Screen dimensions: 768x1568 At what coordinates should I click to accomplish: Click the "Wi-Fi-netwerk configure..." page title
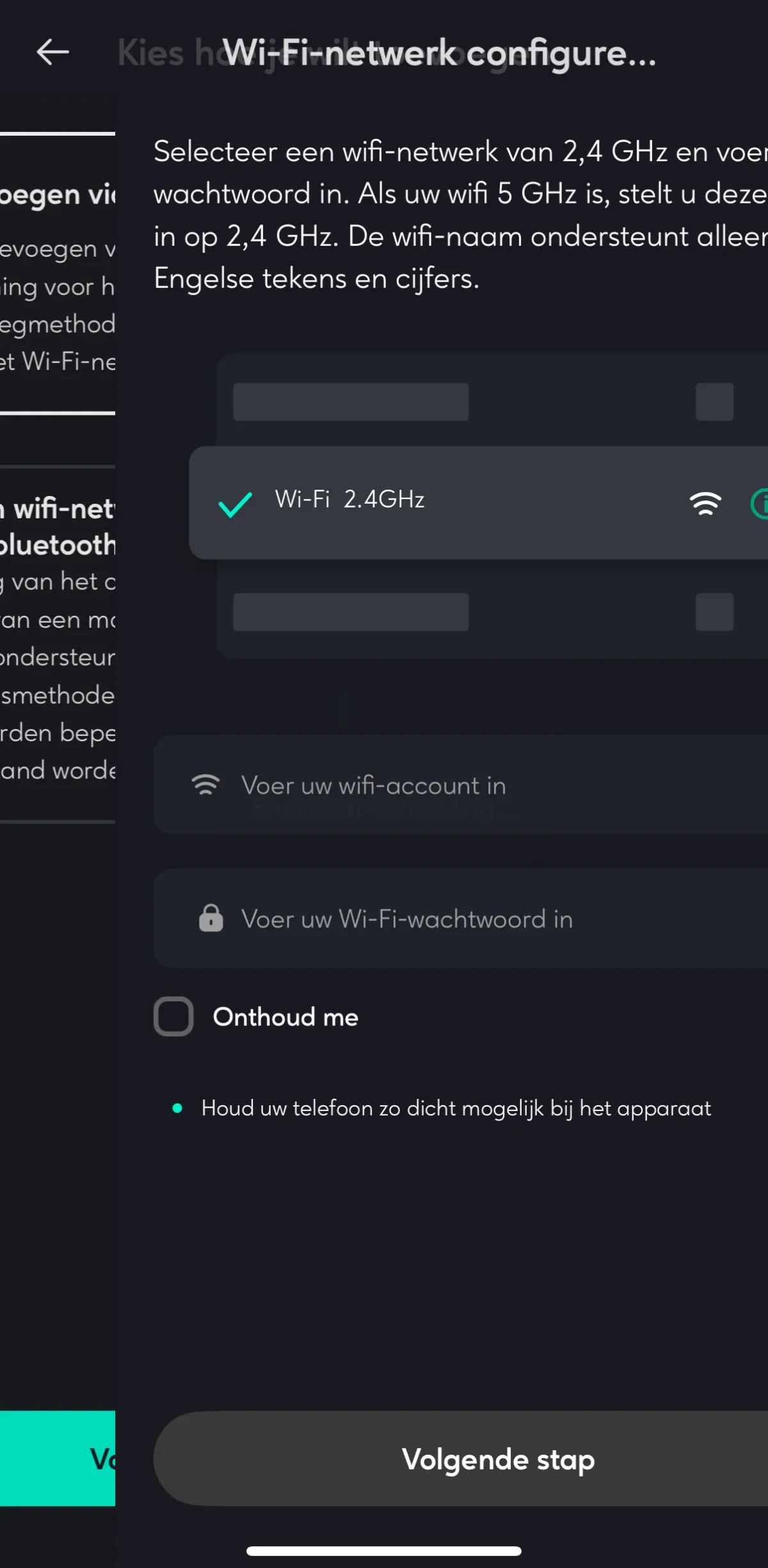click(x=438, y=52)
